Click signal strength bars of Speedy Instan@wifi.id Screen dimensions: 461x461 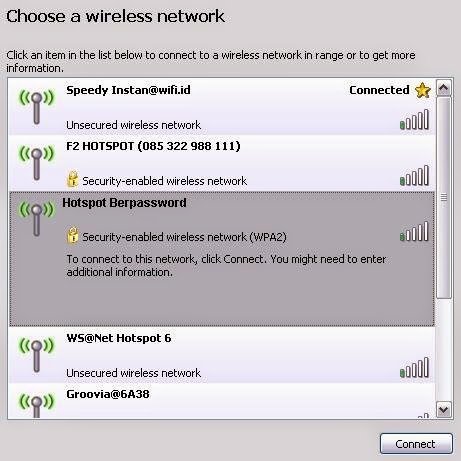[x=414, y=119]
